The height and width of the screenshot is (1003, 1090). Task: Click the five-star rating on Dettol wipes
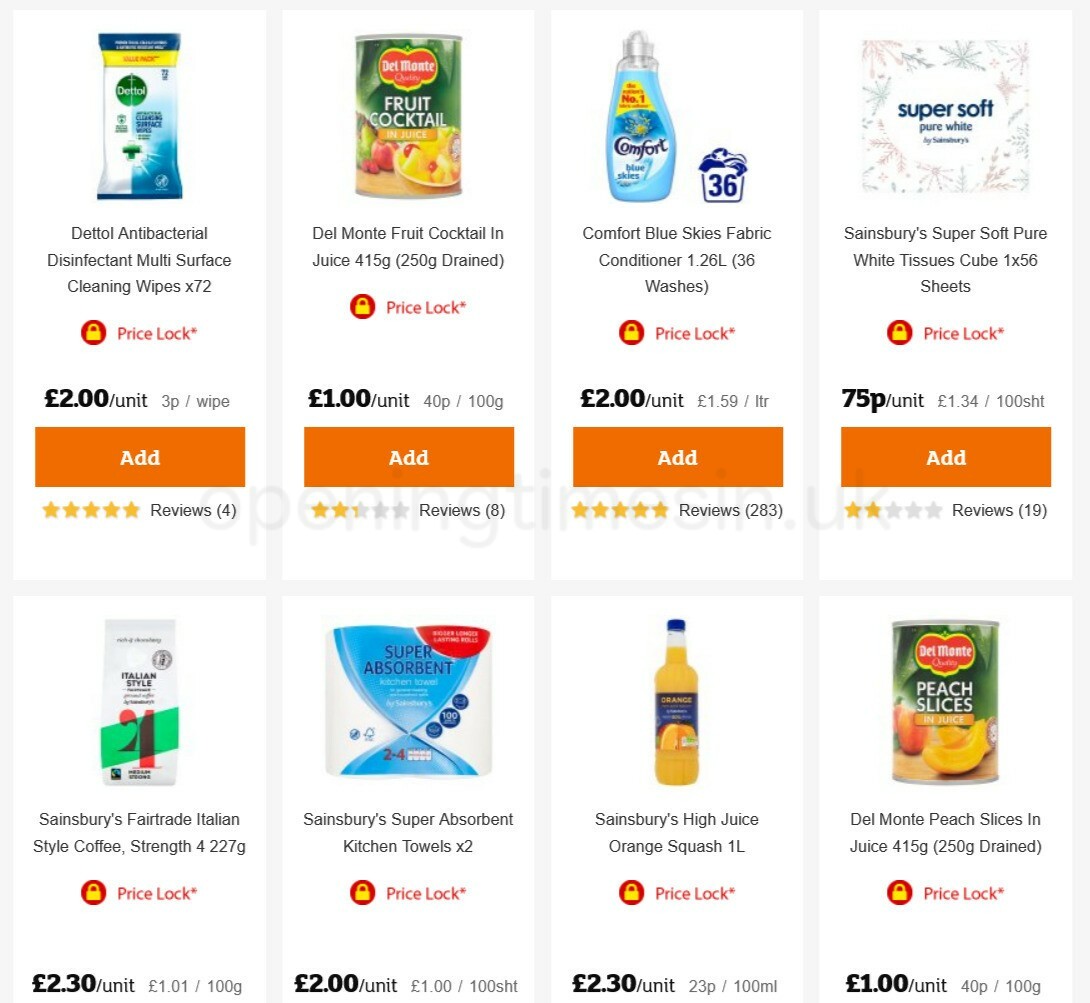(91, 510)
